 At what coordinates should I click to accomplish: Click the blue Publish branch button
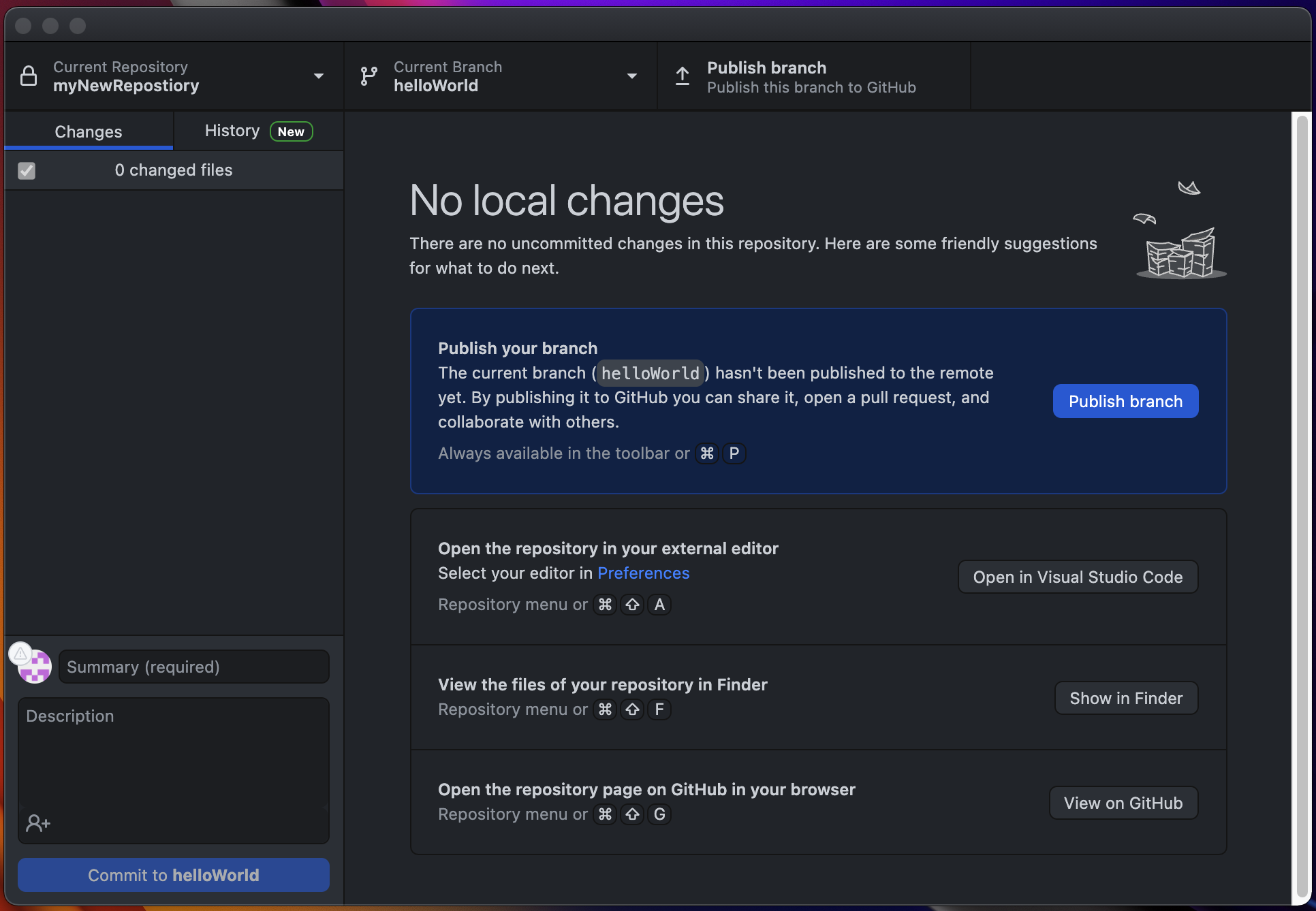coord(1125,401)
